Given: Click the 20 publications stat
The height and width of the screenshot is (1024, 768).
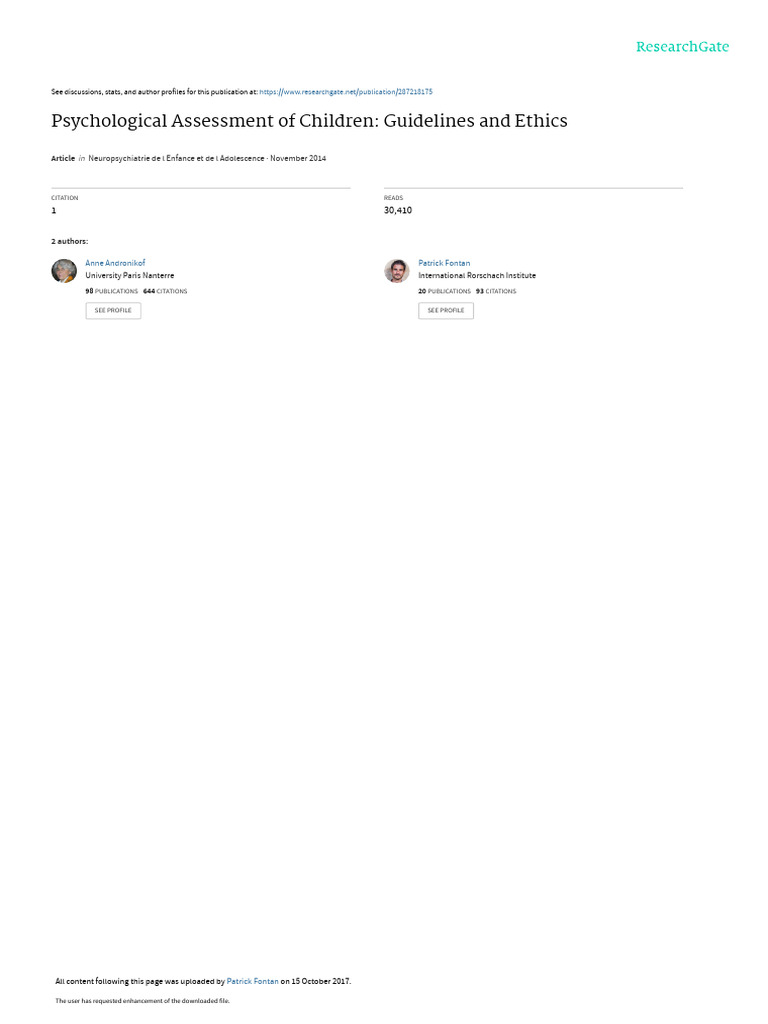Looking at the screenshot, I should tap(444, 291).
